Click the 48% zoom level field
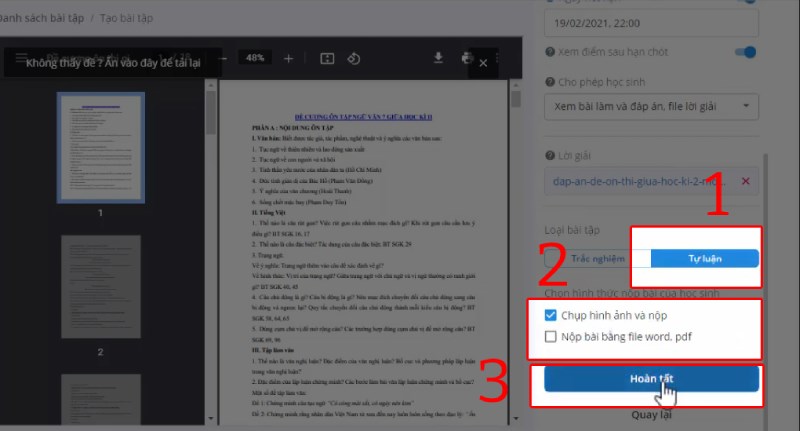800x431 pixels. coord(255,58)
